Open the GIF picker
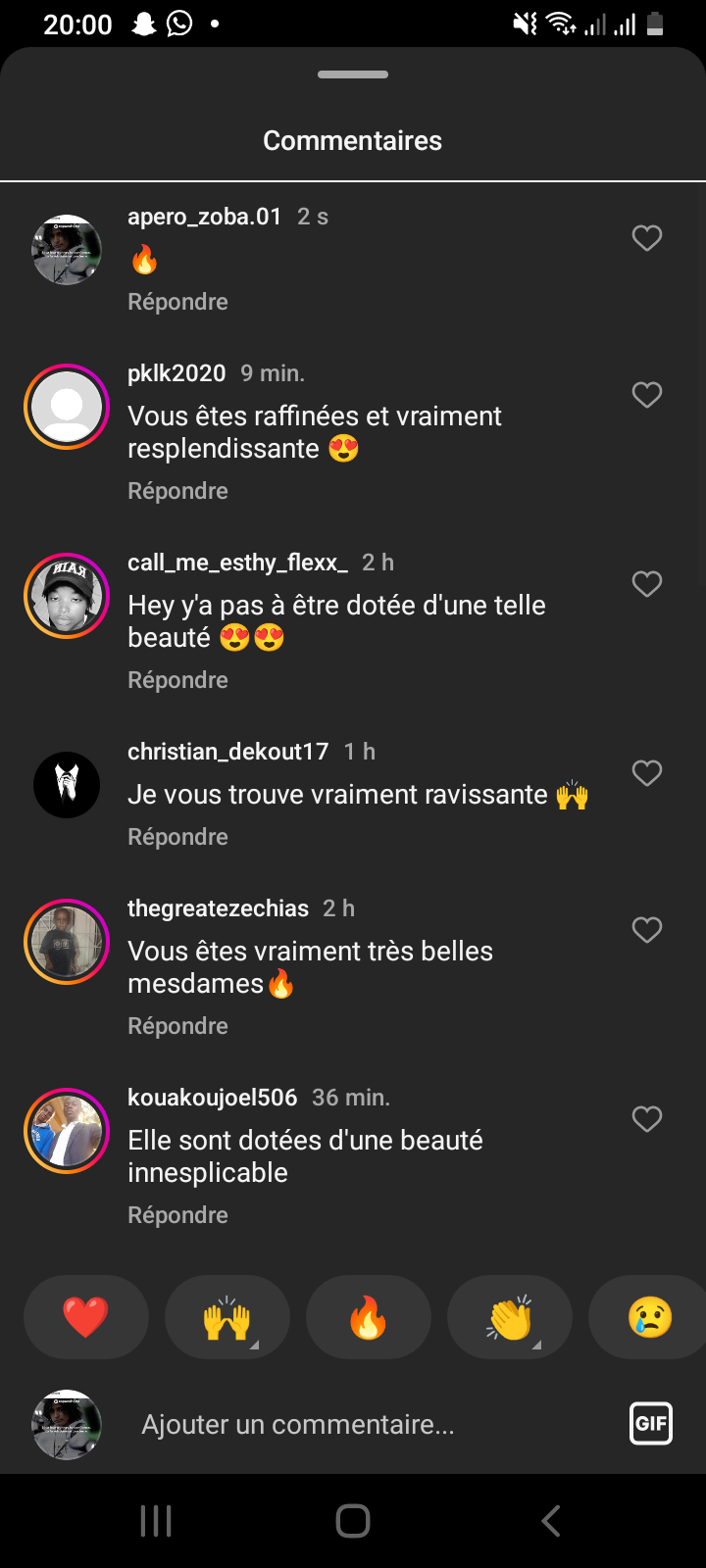Image resolution: width=706 pixels, height=1568 pixels. [651, 1424]
